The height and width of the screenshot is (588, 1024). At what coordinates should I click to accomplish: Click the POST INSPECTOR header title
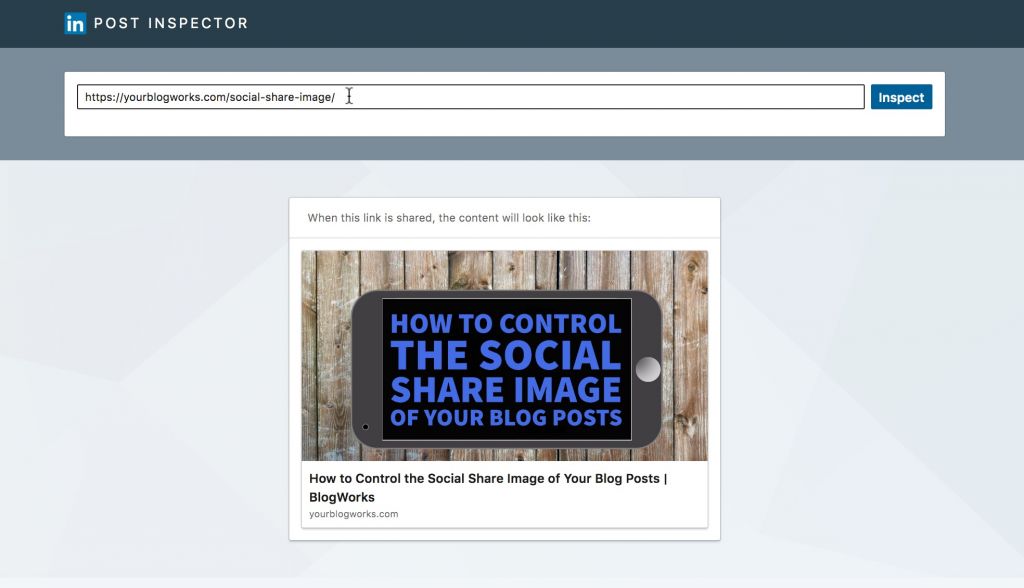171,23
